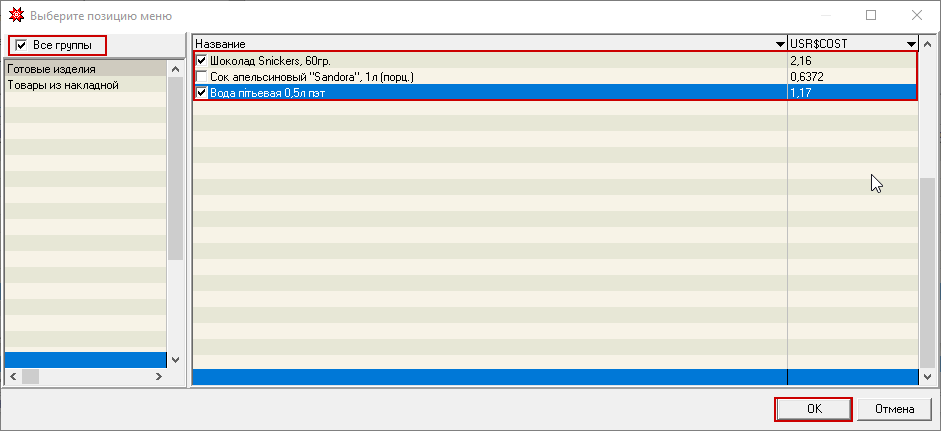Screen dimensions: 941x431
Task: Uncheck the Вода питьевая 0,5л пэт checkbox
Action: 202,93
